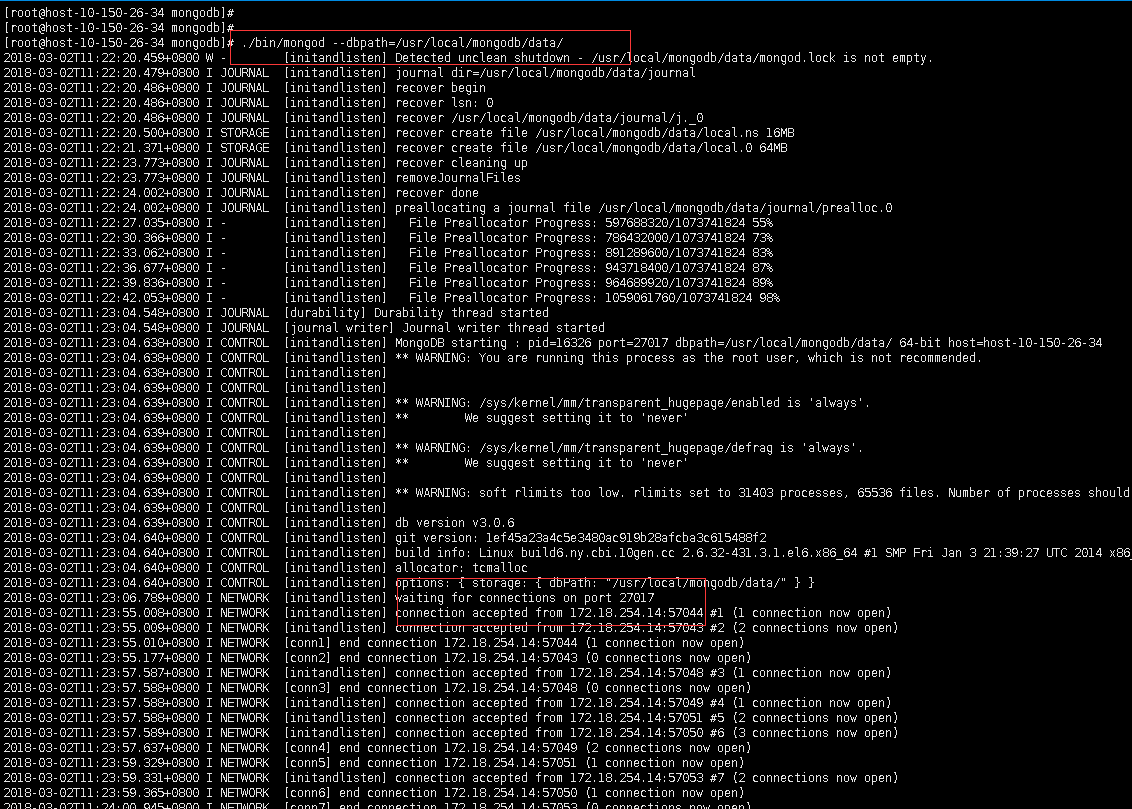1132x809 pixels.
Task: Click the mongod --dbpath command text
Action: click(x=402, y=43)
